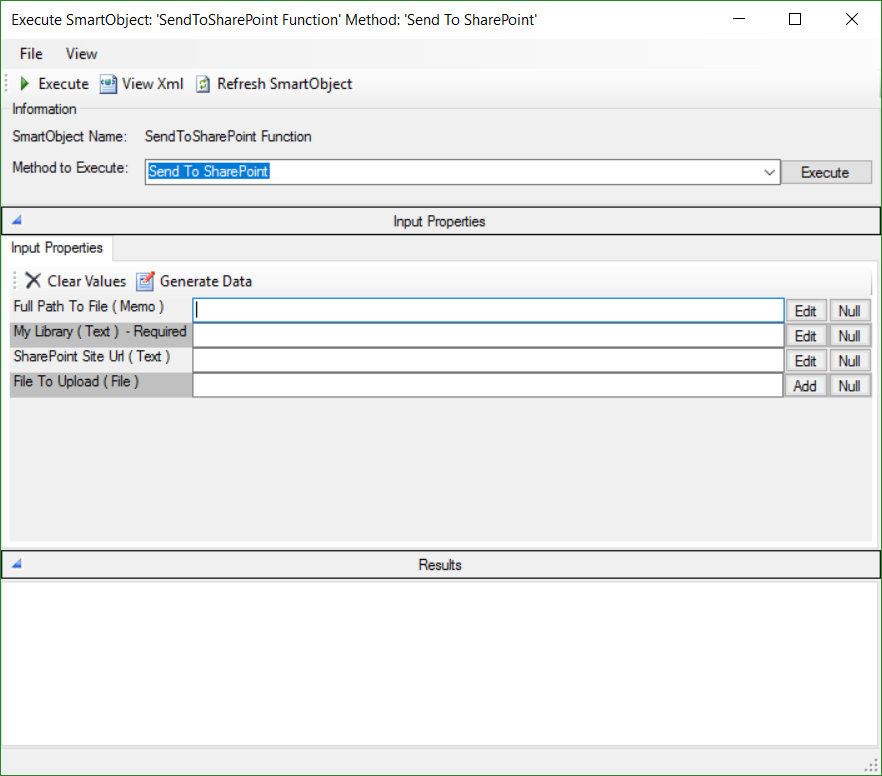Edit the Full Path To File value
The width and height of the screenshot is (882, 776).
click(806, 310)
